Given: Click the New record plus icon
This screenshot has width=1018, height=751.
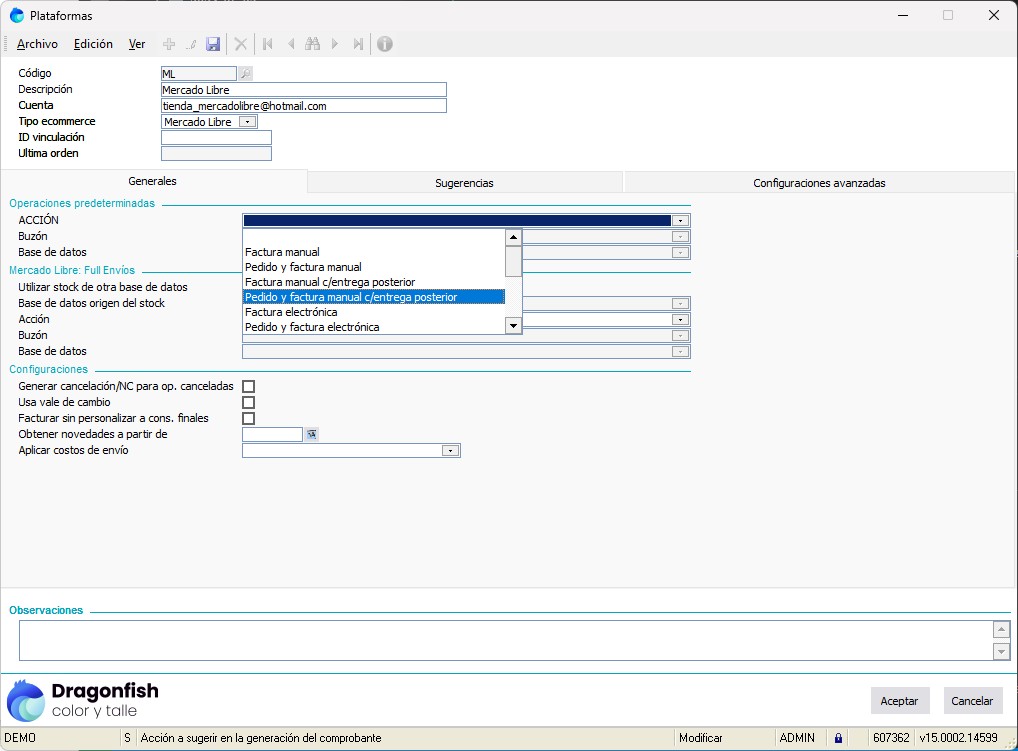Looking at the screenshot, I should 169,44.
